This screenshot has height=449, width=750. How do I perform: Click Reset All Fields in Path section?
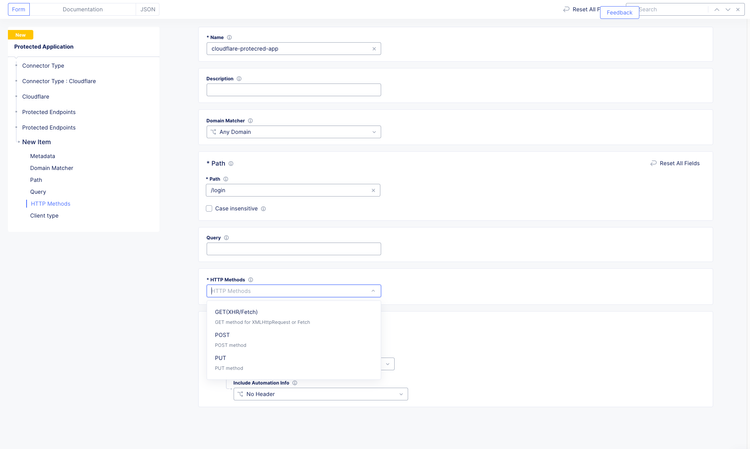[x=675, y=163]
